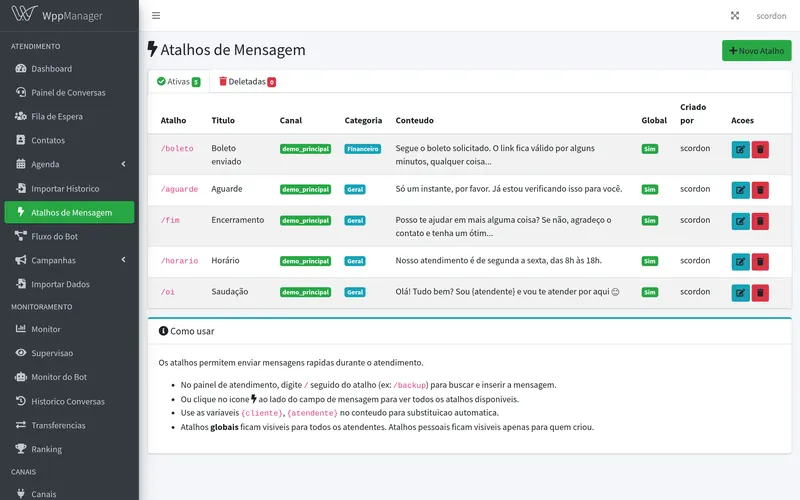Click Agenda calendar icon in sidebar

coord(20,164)
